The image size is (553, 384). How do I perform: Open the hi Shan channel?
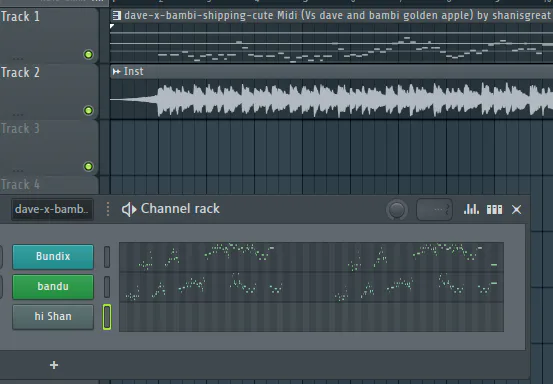(53, 317)
